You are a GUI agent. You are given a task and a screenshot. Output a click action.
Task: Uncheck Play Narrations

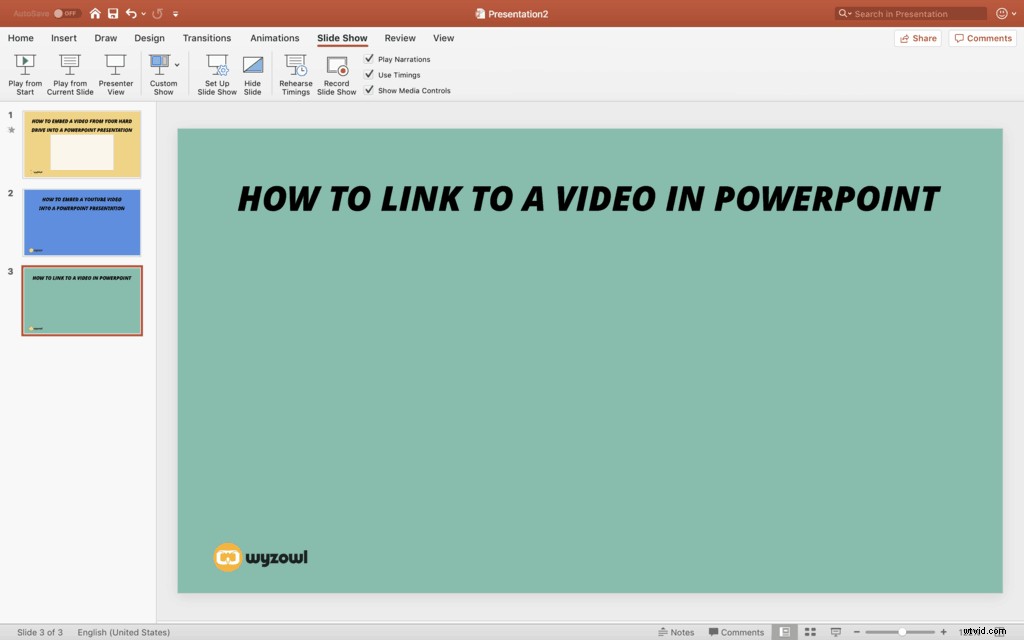(369, 59)
